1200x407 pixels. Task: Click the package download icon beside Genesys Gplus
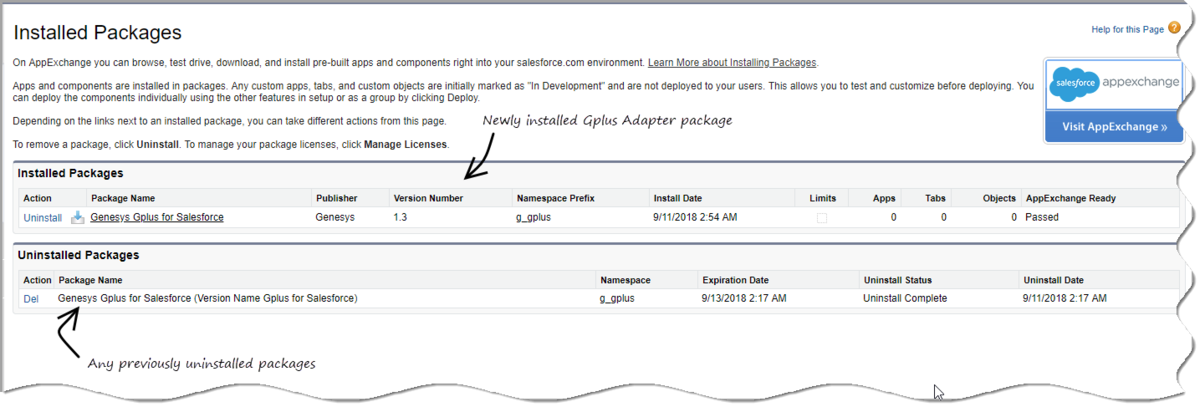click(78, 217)
